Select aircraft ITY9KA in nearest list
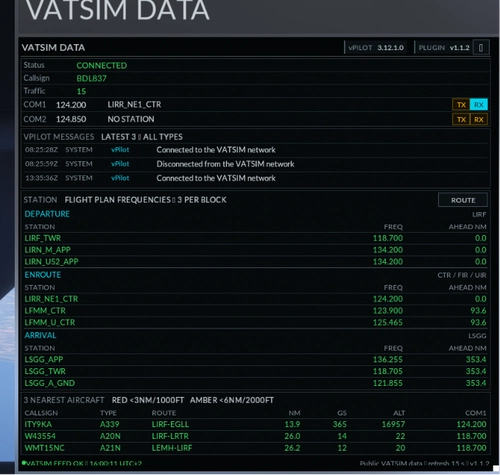500x475 pixels. 255,424
